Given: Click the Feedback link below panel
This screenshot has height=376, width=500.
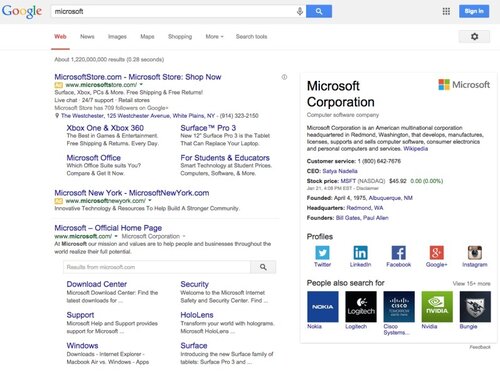Looking at the screenshot, I should click(480, 347).
